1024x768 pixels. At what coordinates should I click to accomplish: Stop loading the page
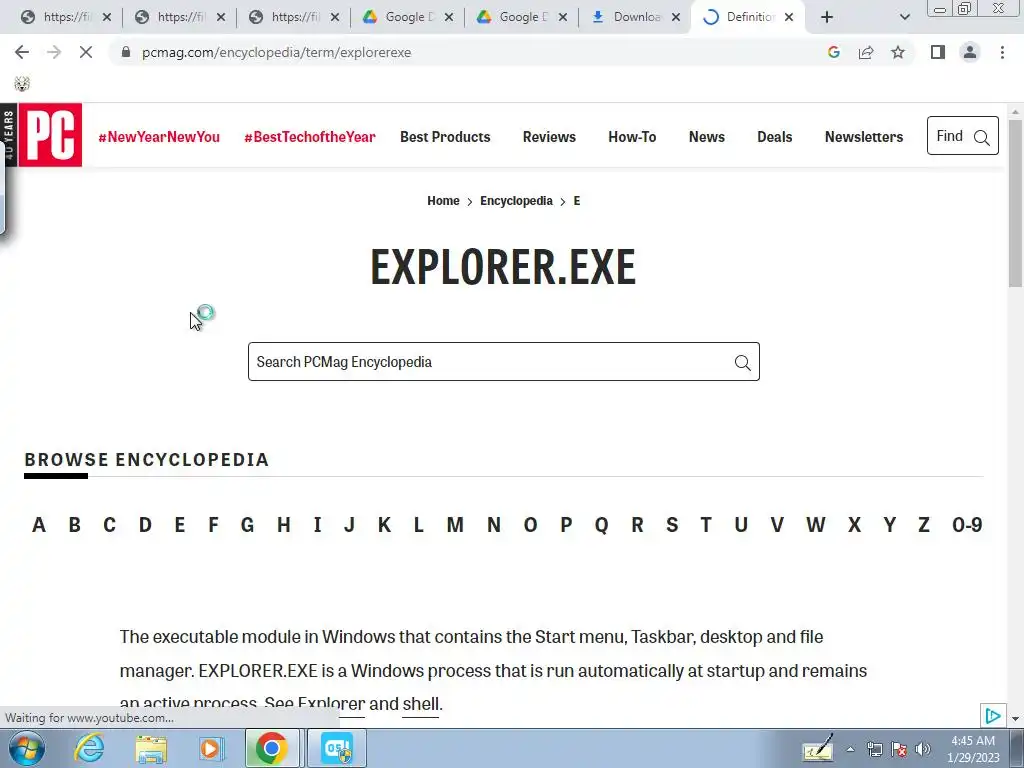86,52
